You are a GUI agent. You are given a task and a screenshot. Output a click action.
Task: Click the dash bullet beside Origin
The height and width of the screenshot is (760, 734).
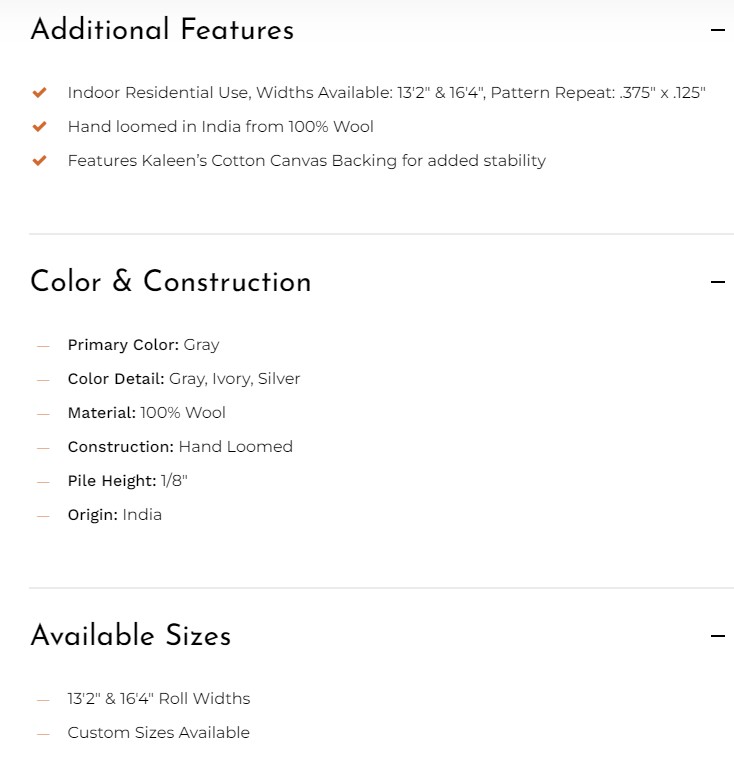click(43, 516)
